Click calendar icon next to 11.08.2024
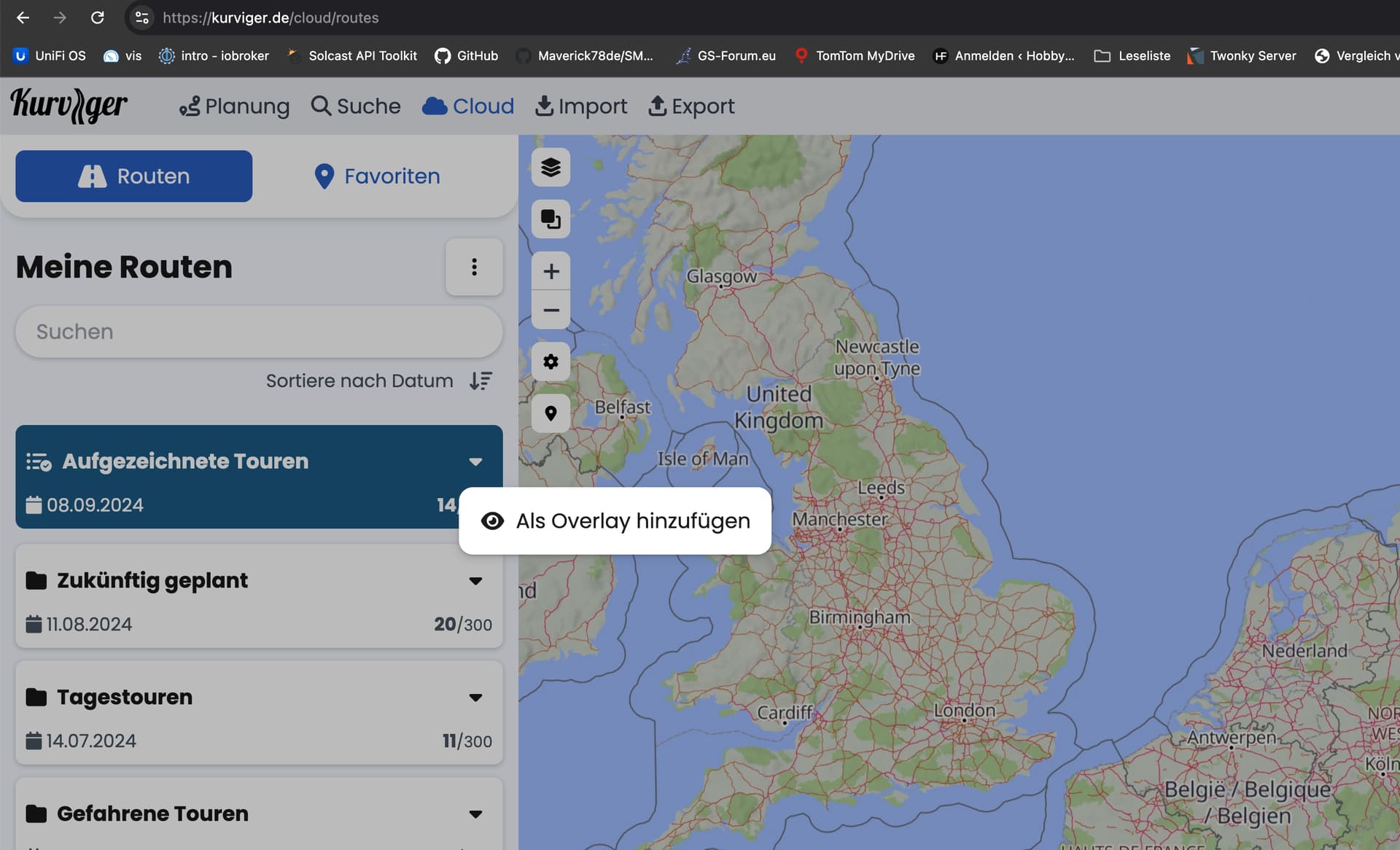The height and width of the screenshot is (850, 1400). 34,624
